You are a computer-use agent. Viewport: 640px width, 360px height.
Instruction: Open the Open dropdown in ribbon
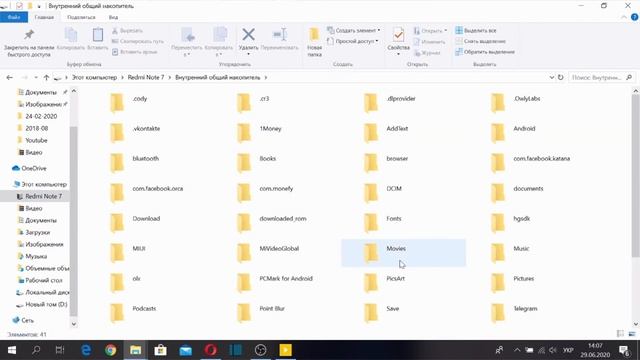pos(430,31)
